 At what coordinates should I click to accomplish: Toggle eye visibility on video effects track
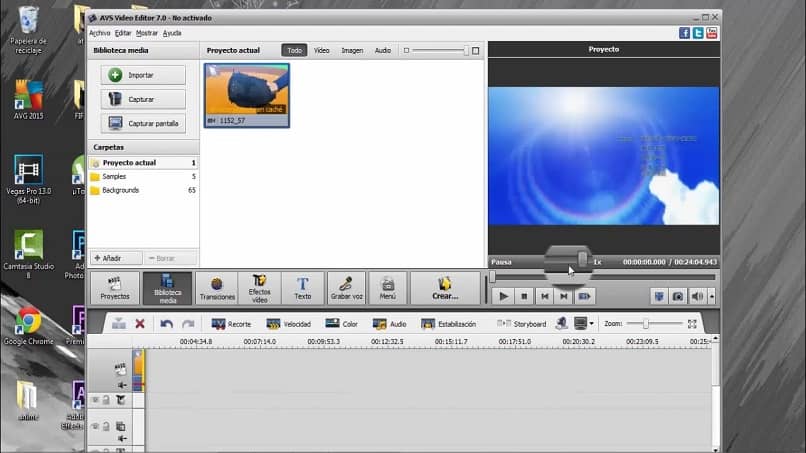click(x=95, y=400)
